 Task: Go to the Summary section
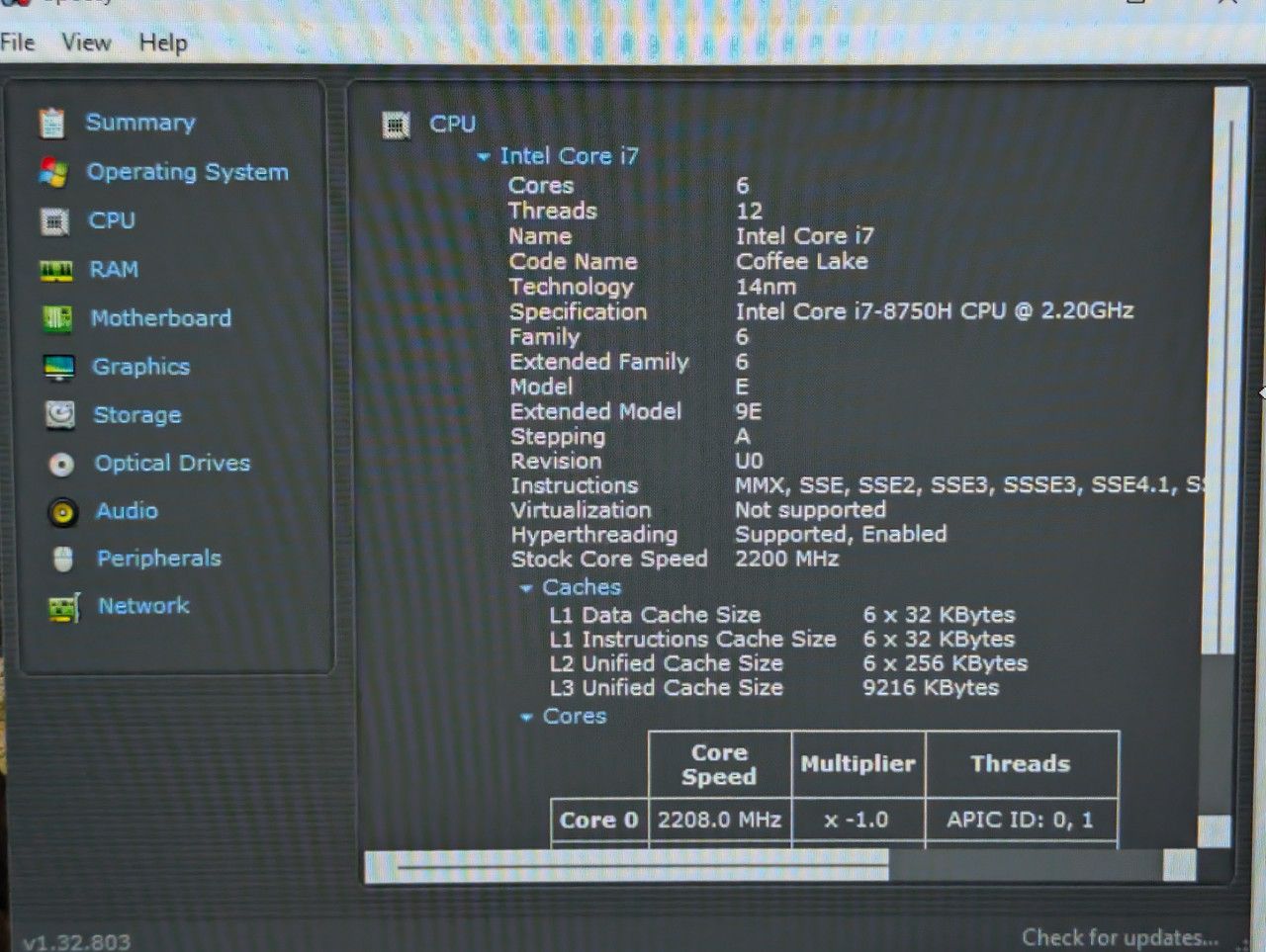140,123
